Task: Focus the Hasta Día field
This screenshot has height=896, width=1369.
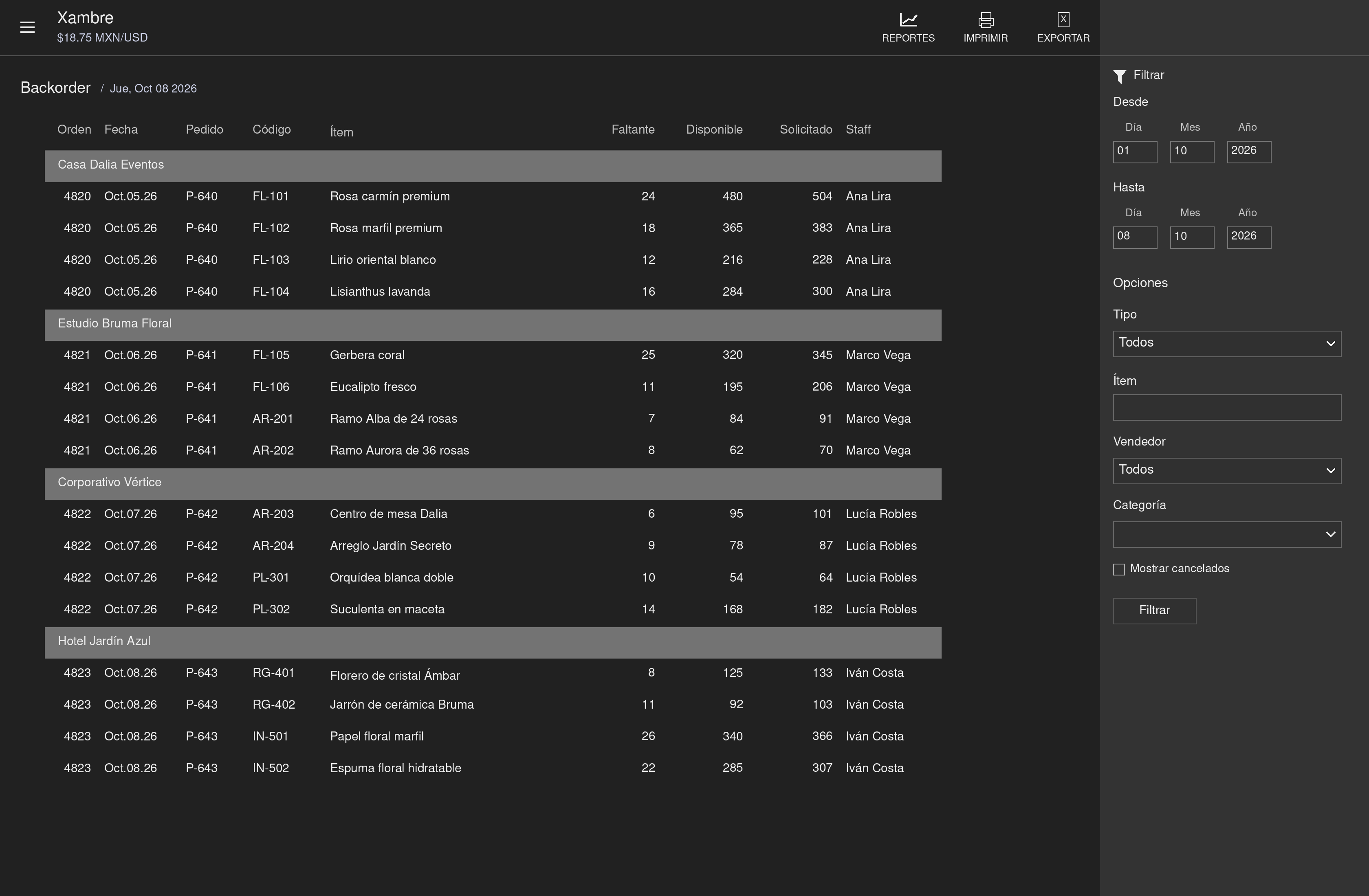Action: pyautogui.click(x=1135, y=237)
